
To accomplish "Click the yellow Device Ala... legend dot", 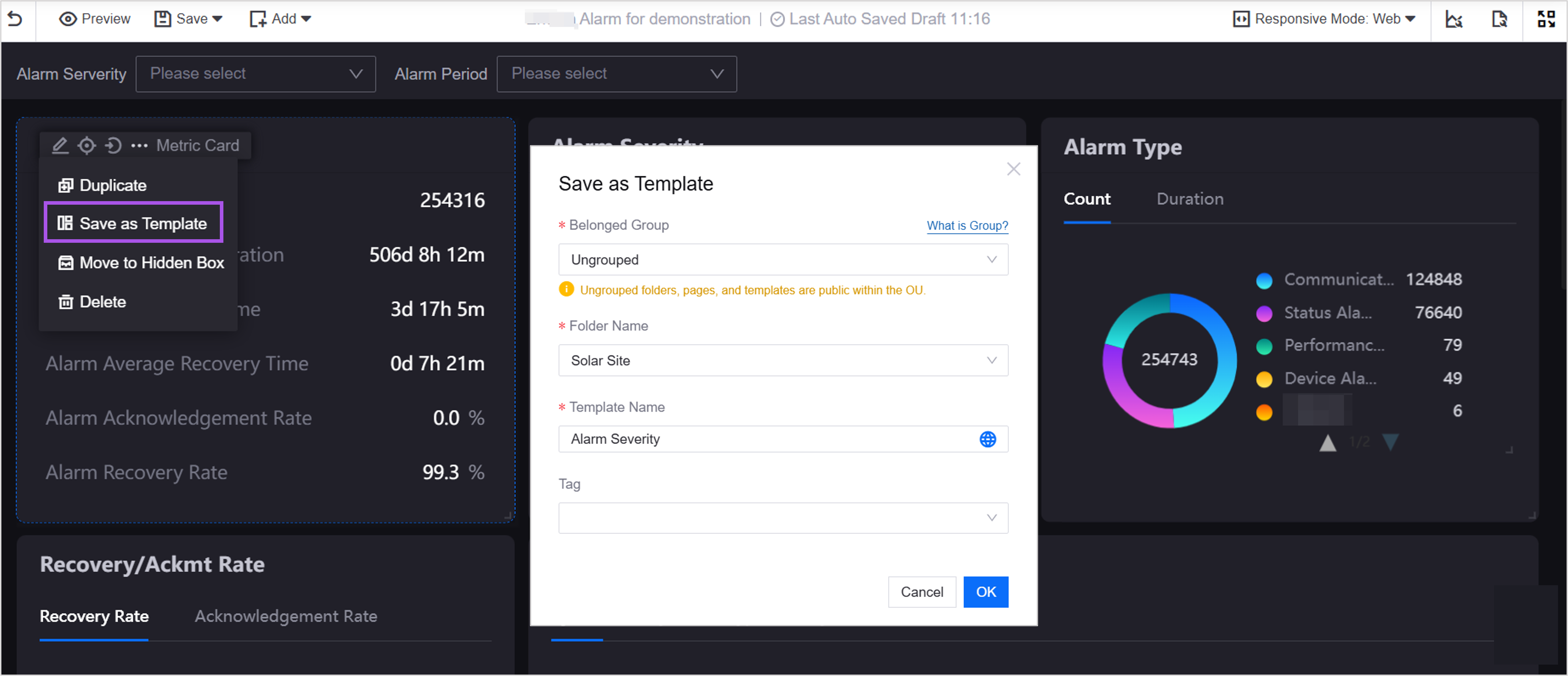I will (1264, 379).
